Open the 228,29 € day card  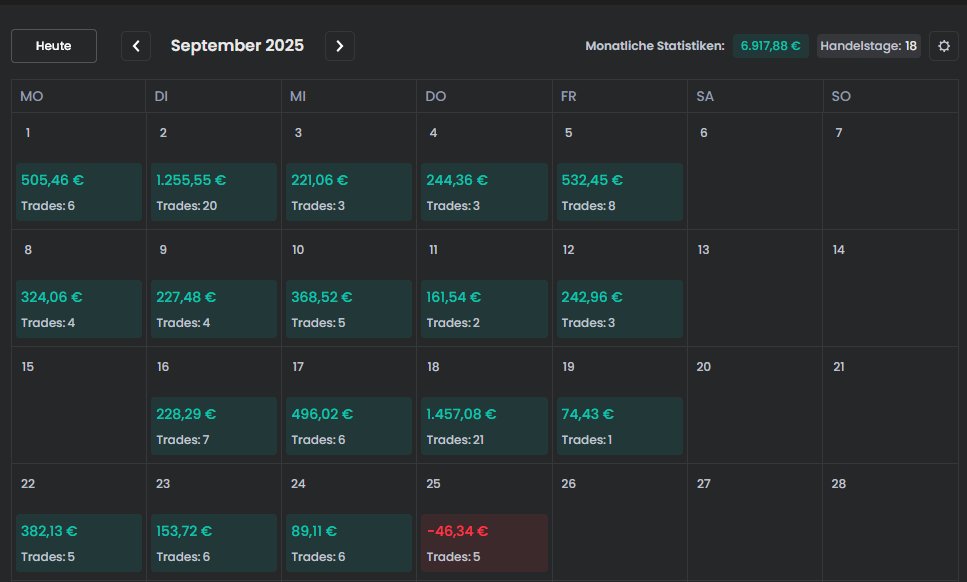pyautogui.click(x=214, y=426)
